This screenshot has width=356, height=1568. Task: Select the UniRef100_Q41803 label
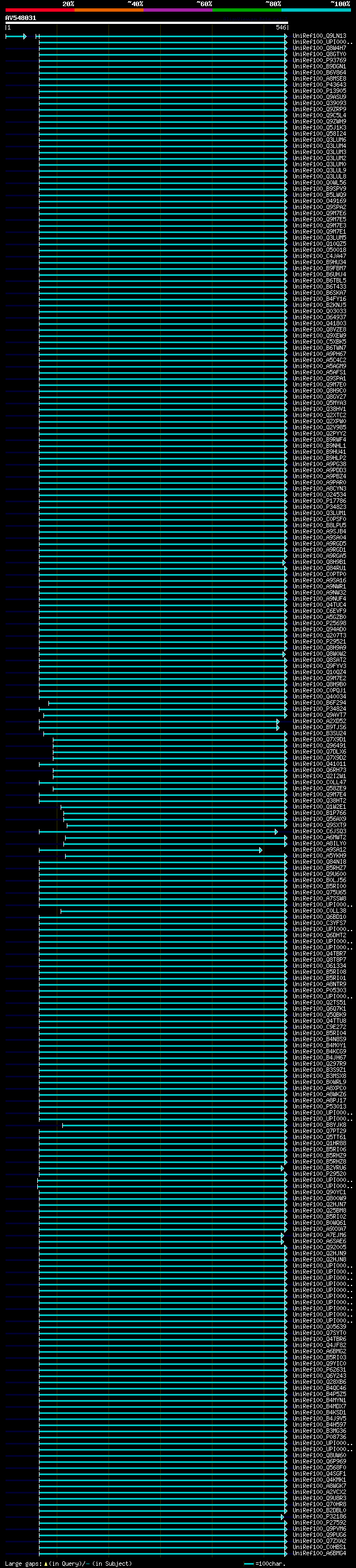pos(319,323)
